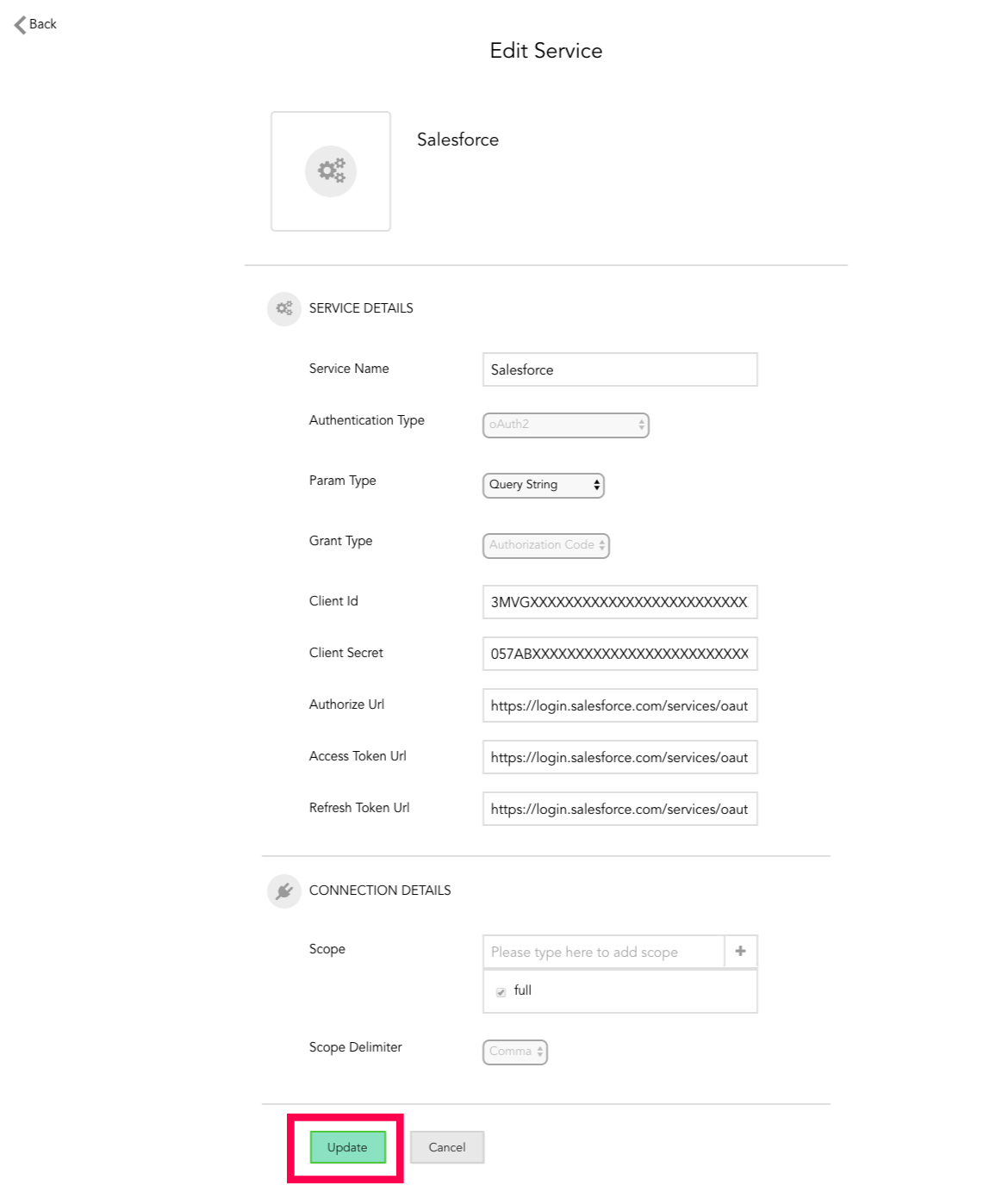Click the Back arrow icon
This screenshot has height=1204, width=996.
point(20,25)
